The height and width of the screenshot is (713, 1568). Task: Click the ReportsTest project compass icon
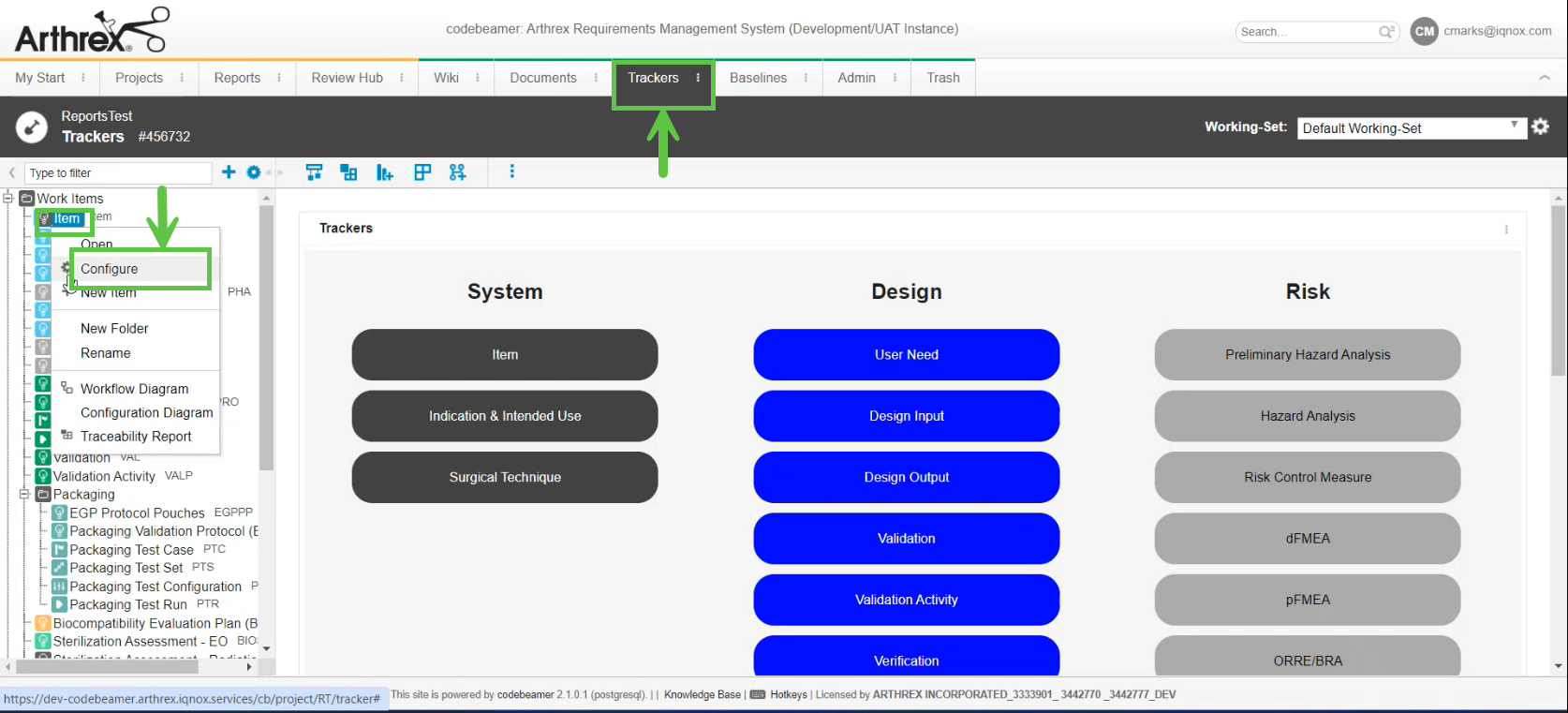point(32,126)
